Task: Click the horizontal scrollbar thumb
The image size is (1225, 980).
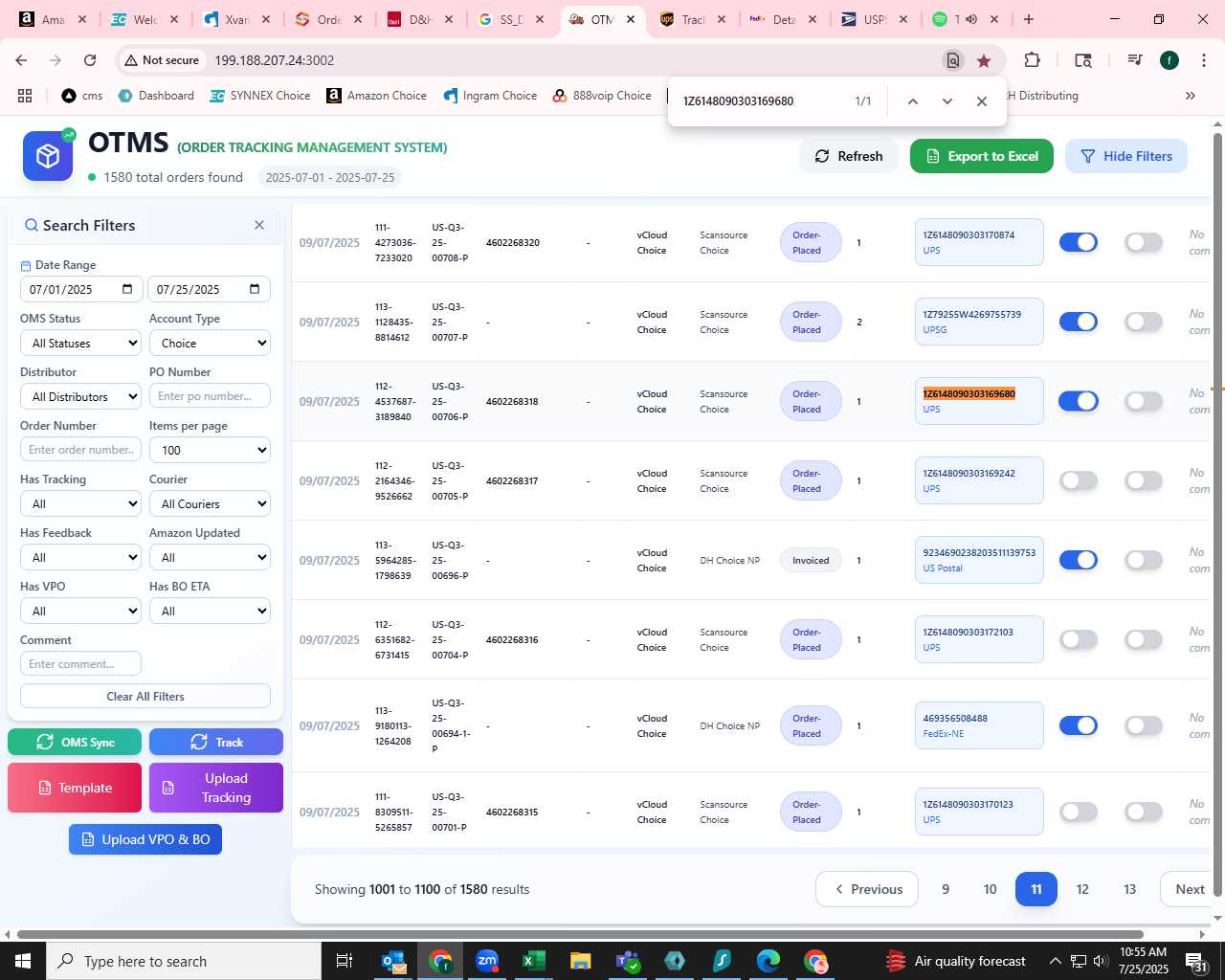Action: [x=580, y=934]
